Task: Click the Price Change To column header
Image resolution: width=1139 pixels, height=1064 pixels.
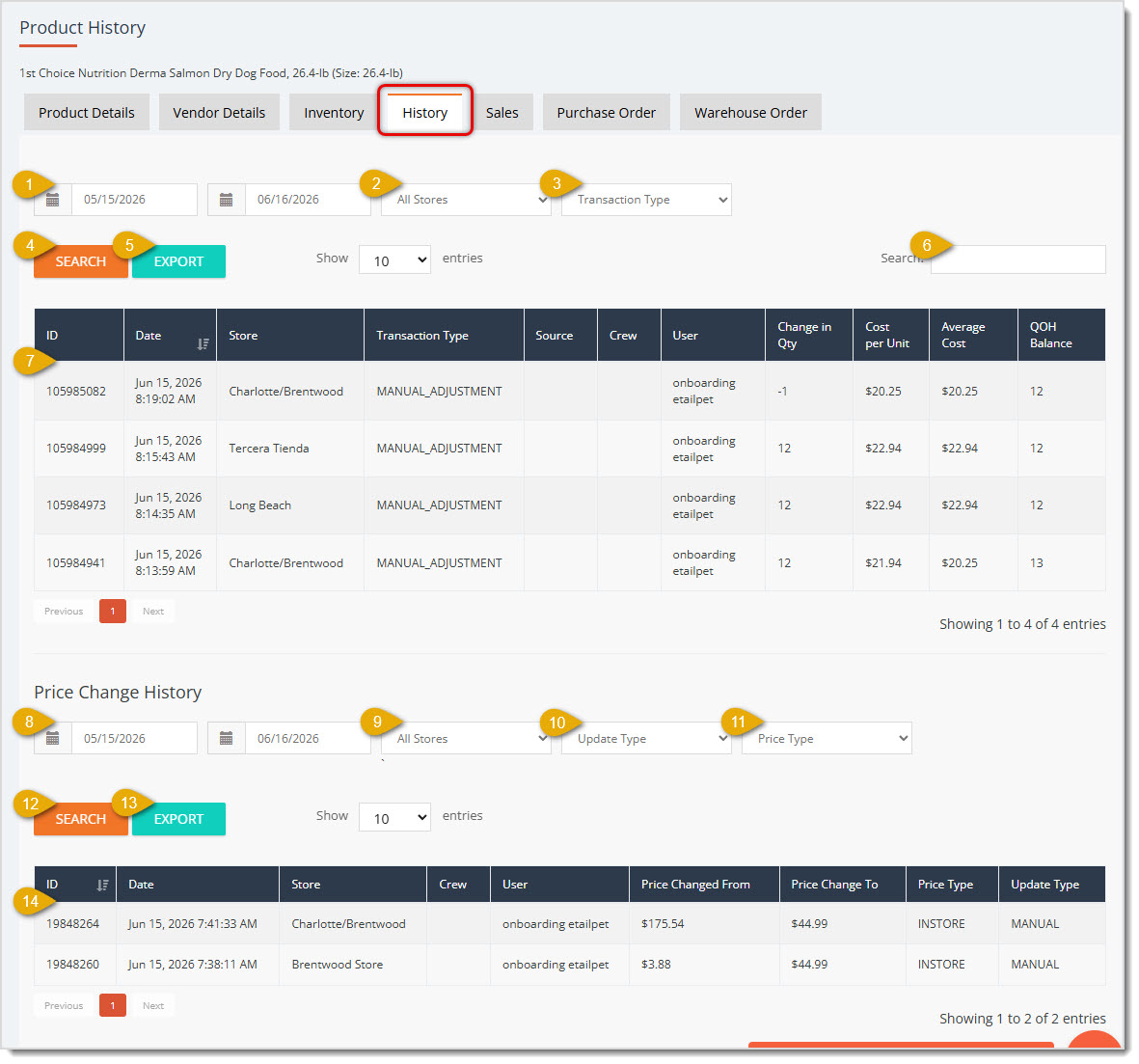Action: click(843, 885)
